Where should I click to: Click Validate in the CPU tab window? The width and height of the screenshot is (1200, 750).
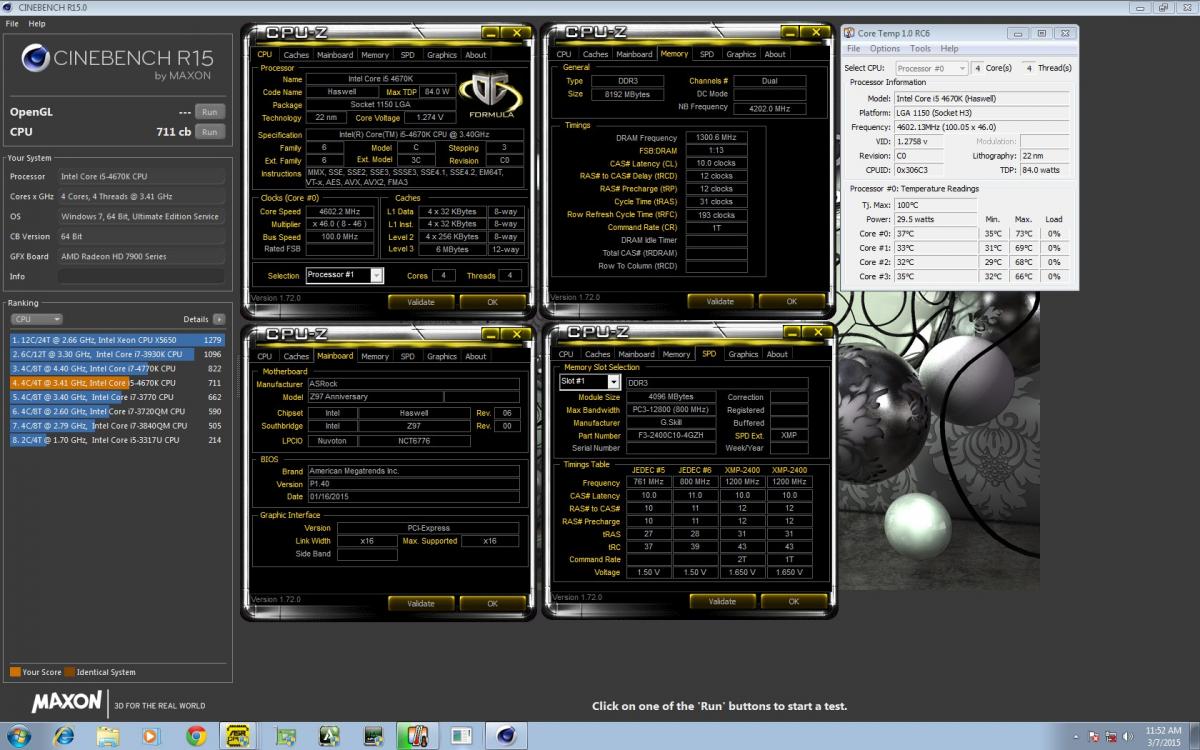coord(420,301)
